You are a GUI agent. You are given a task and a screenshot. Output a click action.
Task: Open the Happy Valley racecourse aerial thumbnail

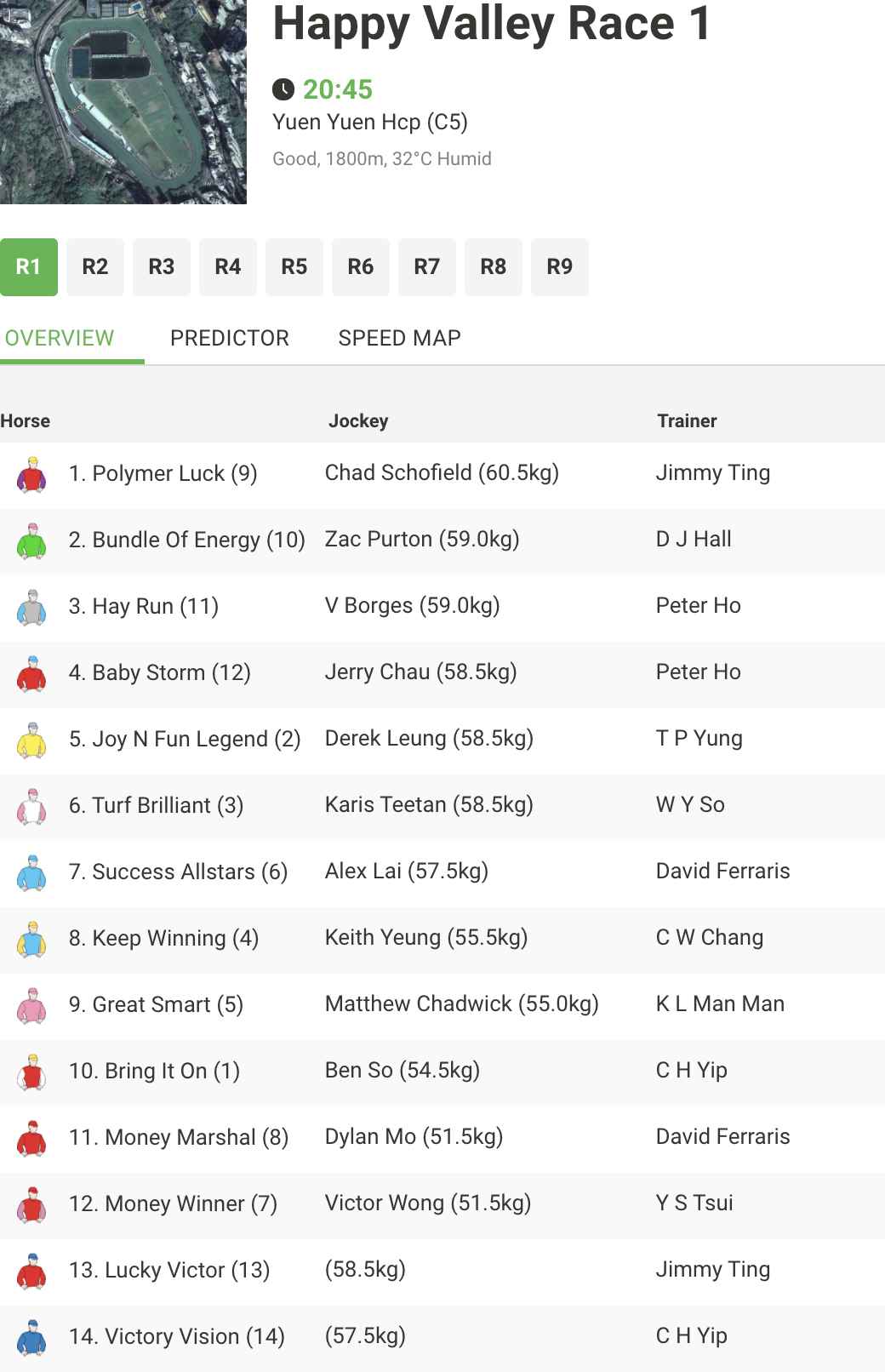(123, 102)
